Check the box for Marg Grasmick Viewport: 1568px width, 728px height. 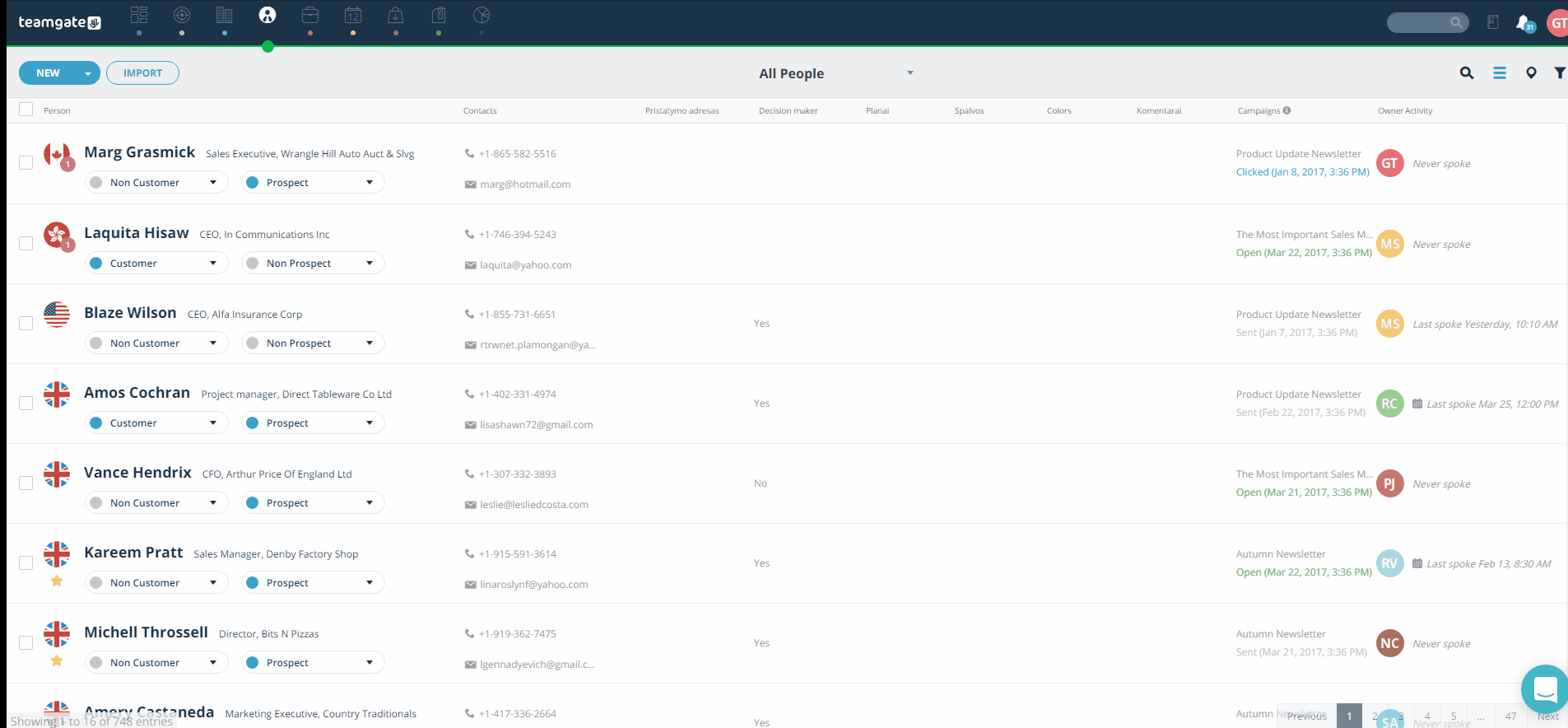pyautogui.click(x=26, y=163)
